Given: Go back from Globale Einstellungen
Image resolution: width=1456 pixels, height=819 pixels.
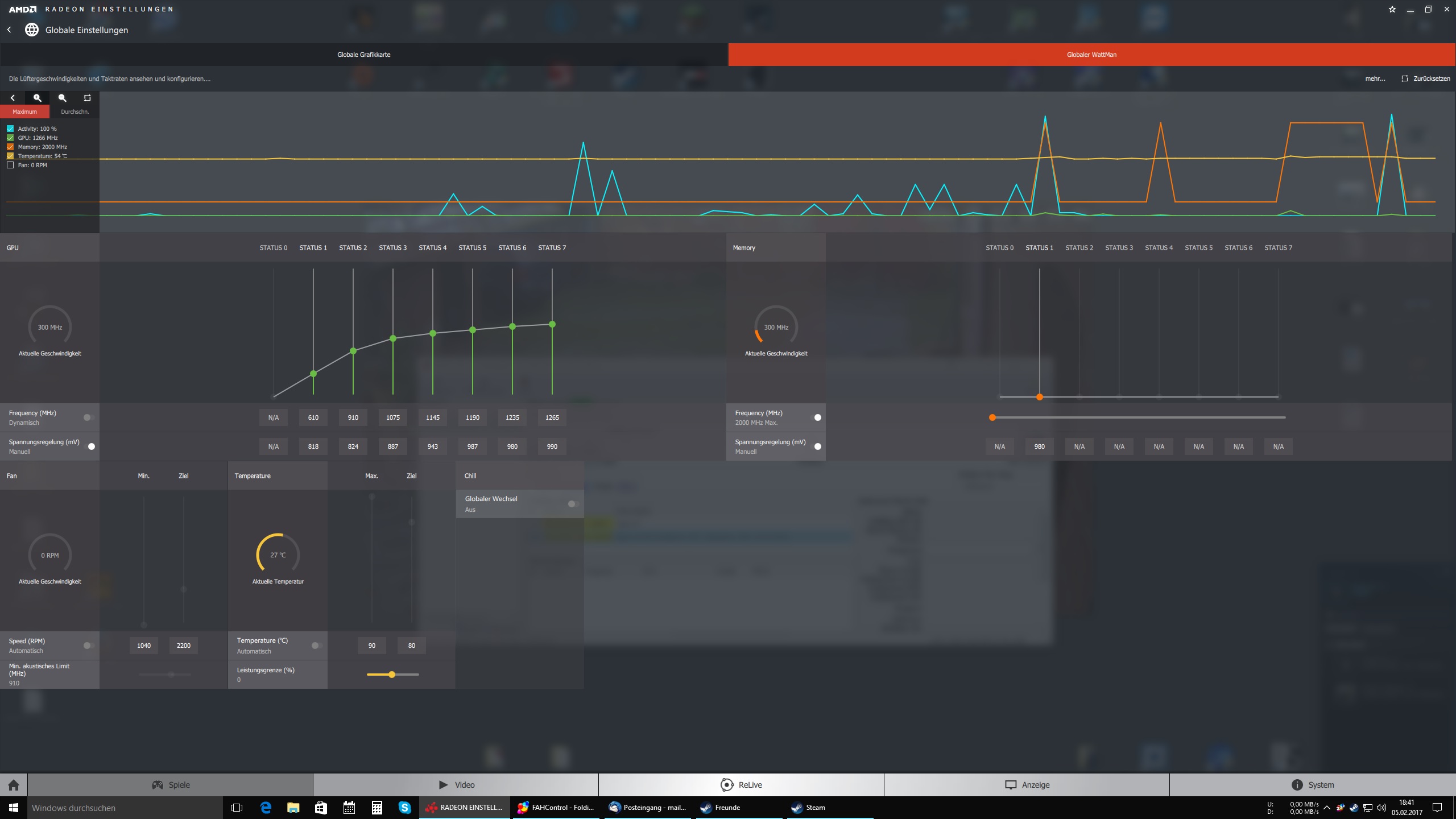Looking at the screenshot, I should tap(10, 30).
